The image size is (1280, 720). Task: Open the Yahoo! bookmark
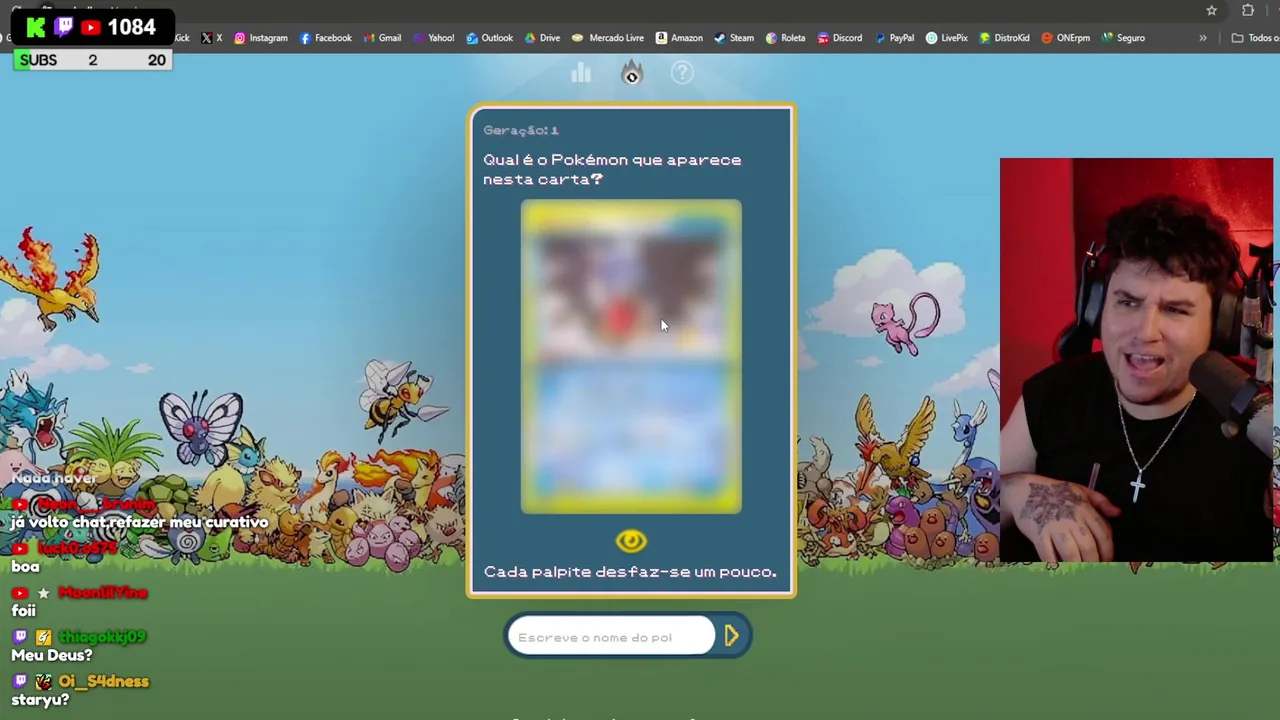click(x=433, y=38)
